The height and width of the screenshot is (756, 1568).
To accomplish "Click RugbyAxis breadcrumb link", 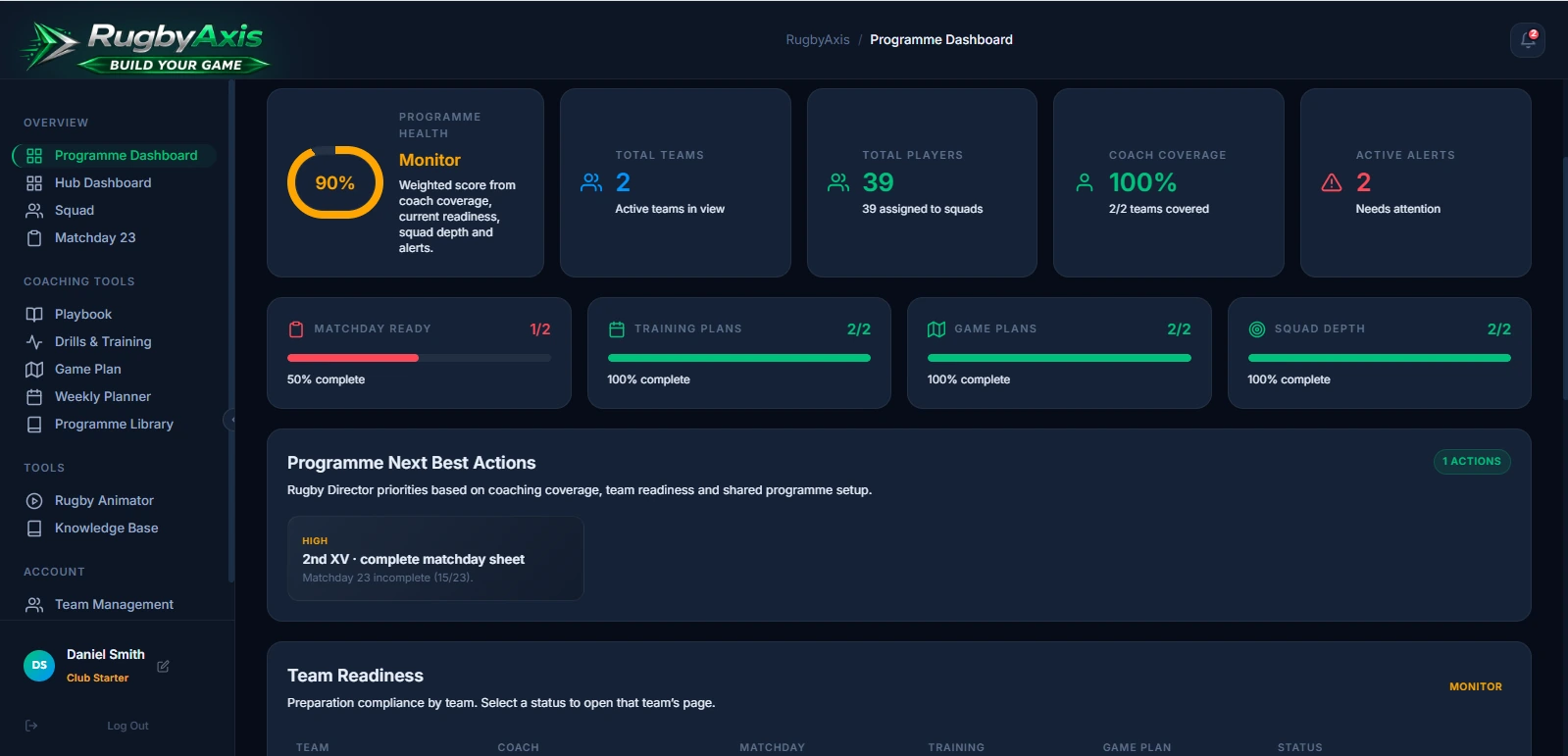I will click(818, 40).
